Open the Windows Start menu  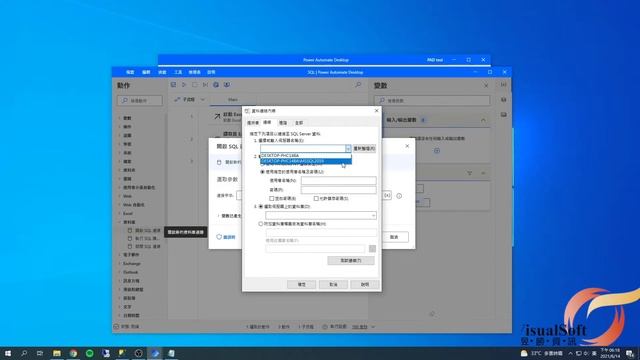(8, 353)
